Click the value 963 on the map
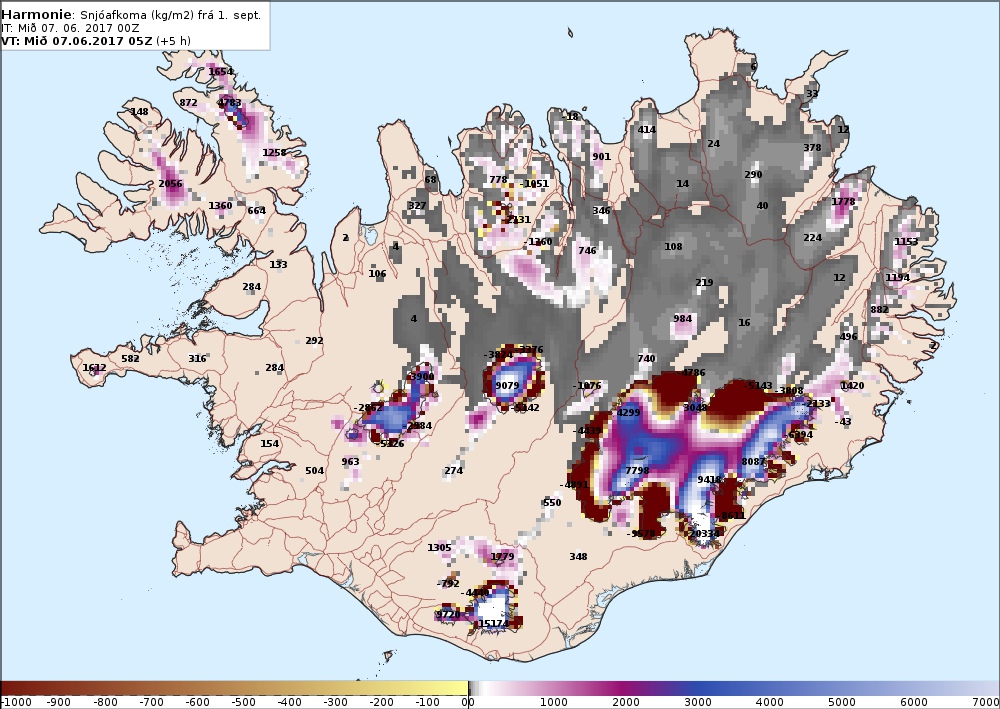The width and height of the screenshot is (1000, 709). coord(350,462)
